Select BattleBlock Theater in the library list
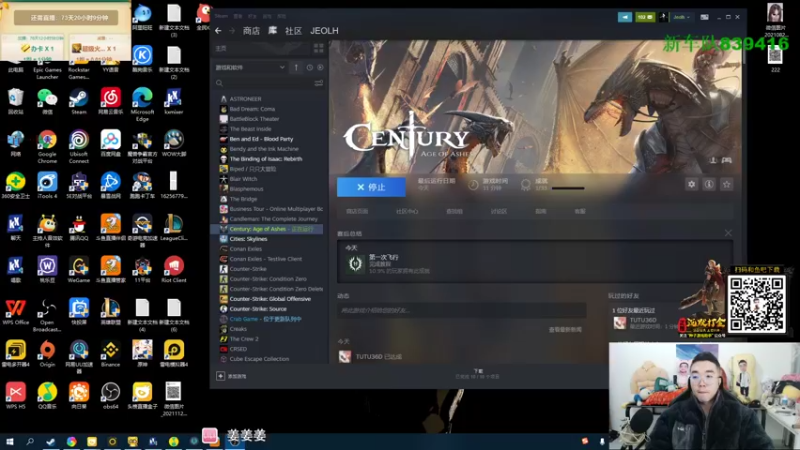 [x=254, y=119]
